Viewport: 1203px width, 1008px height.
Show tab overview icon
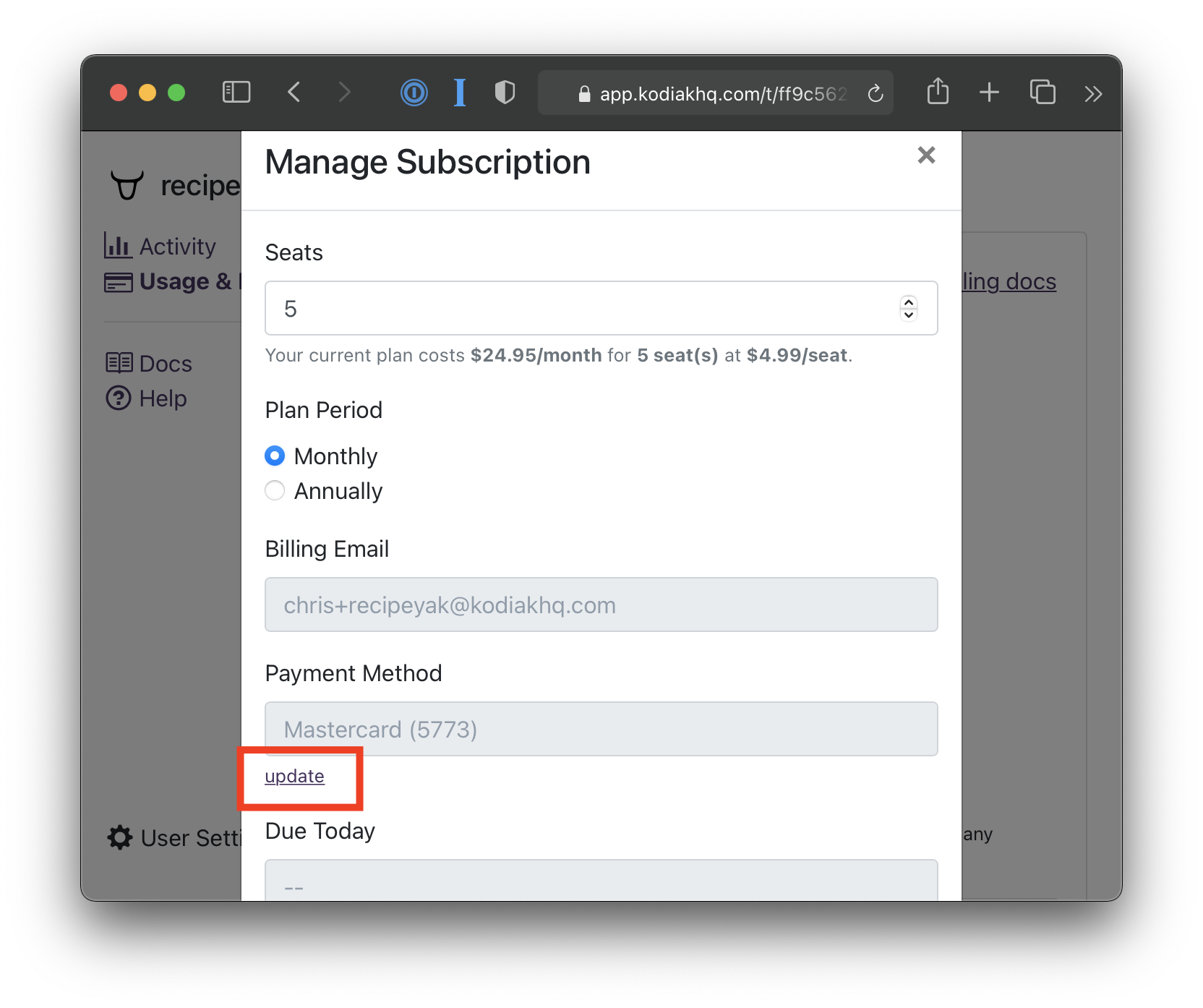click(1042, 93)
